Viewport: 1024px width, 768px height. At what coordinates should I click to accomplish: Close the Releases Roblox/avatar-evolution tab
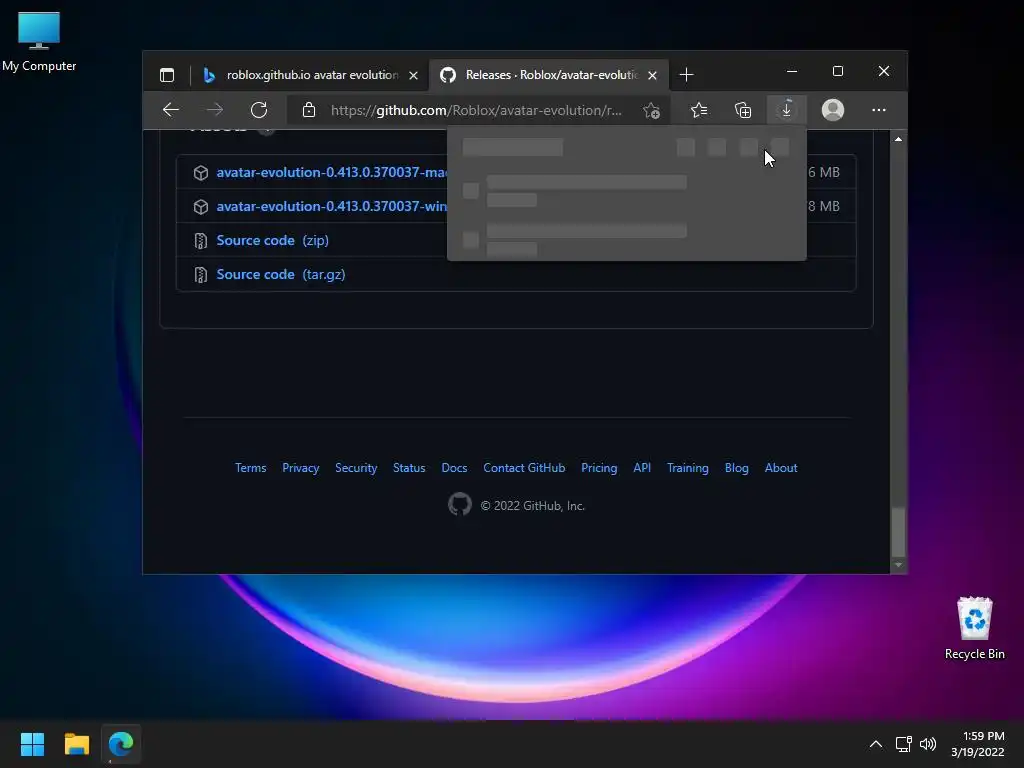tap(652, 75)
